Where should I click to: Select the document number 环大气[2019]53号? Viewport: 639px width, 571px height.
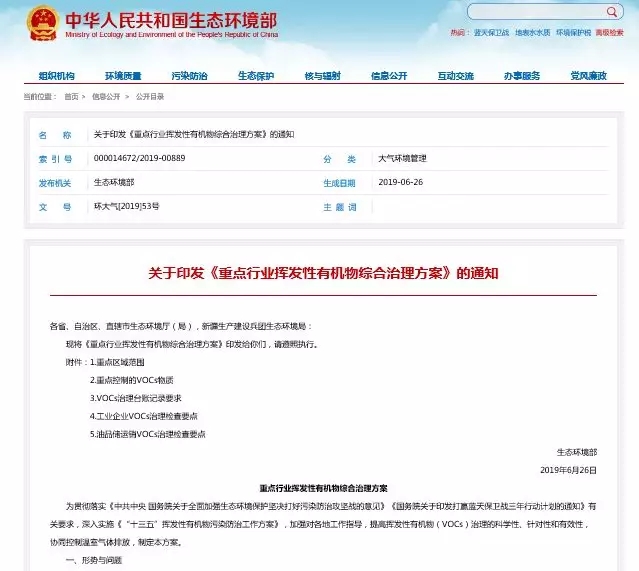pyautogui.click(x=126, y=206)
